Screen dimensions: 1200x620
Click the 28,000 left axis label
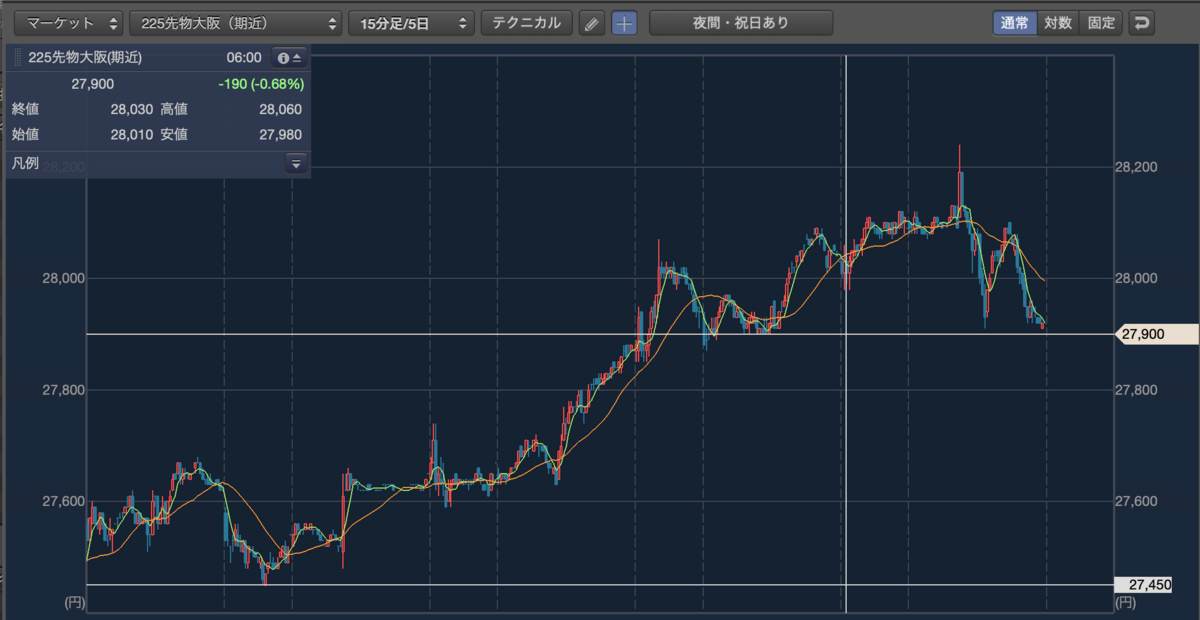click(62, 279)
